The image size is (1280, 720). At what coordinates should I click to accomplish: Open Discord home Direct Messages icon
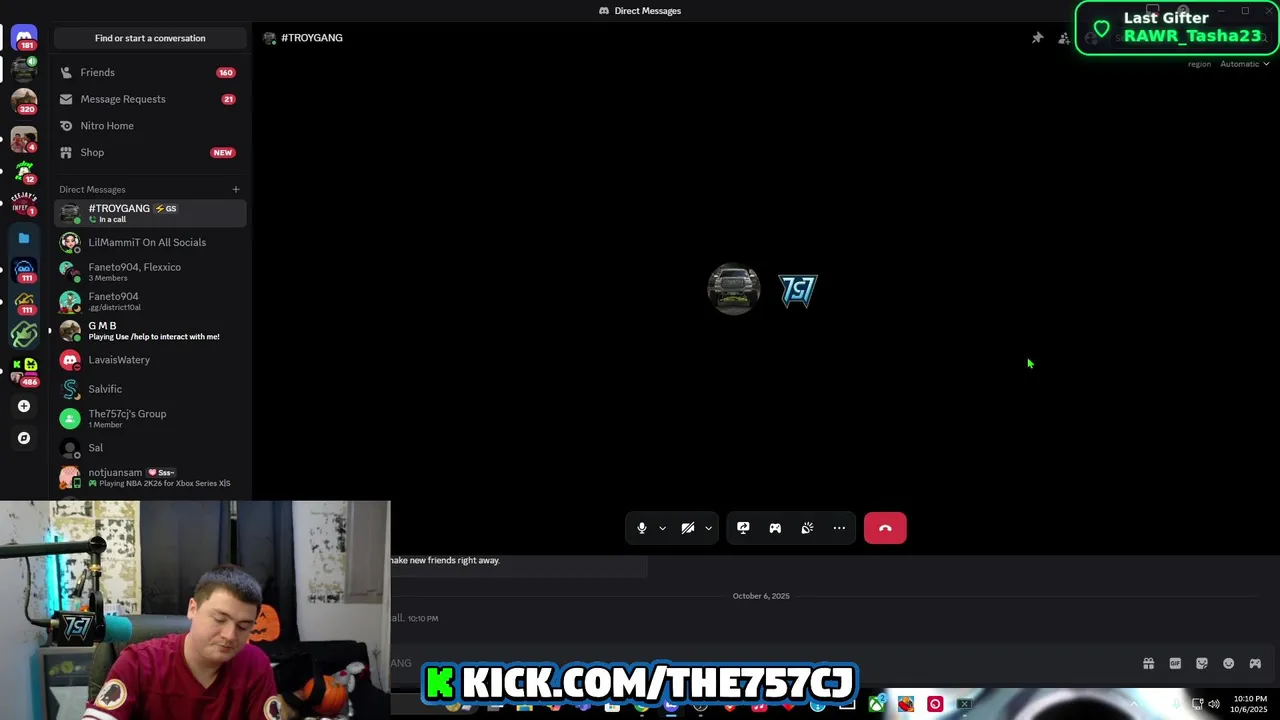point(24,37)
